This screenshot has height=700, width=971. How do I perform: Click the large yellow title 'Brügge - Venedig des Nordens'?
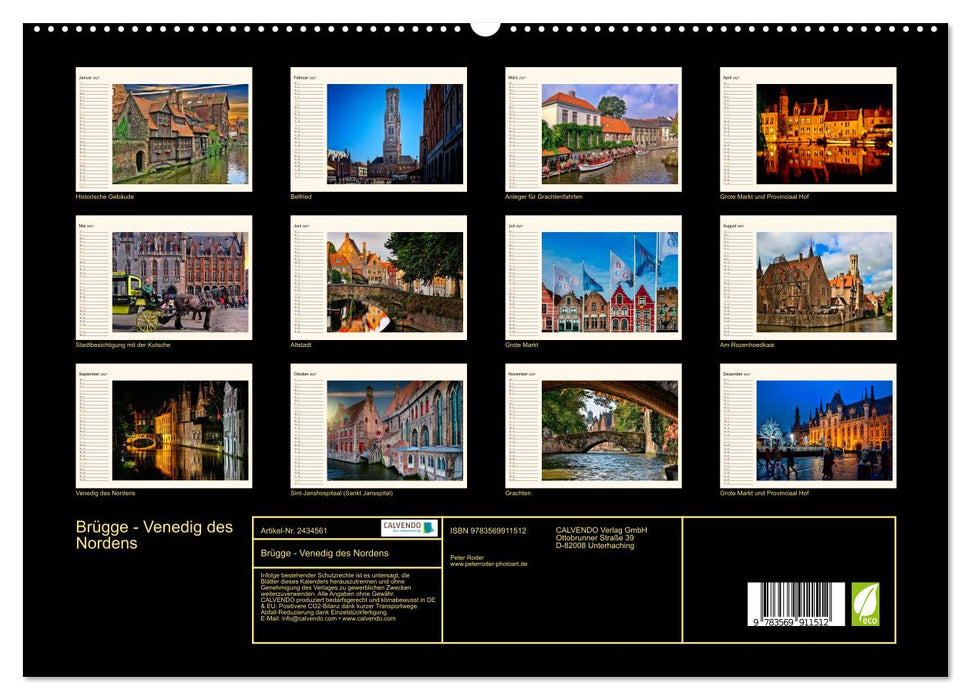(154, 535)
